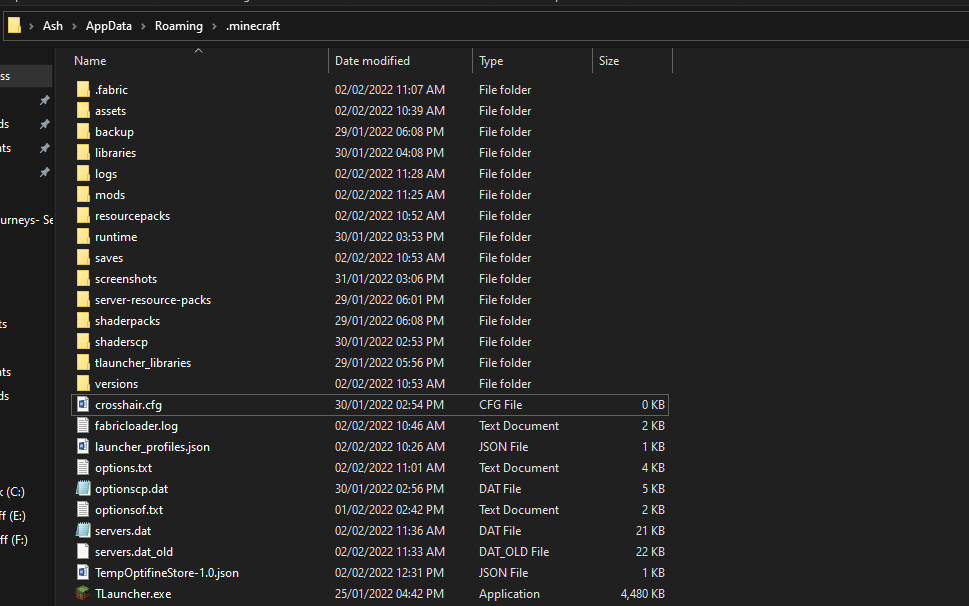Select the saves folder name
Viewport: 969px width, 606px height.
pyautogui.click(x=109, y=258)
